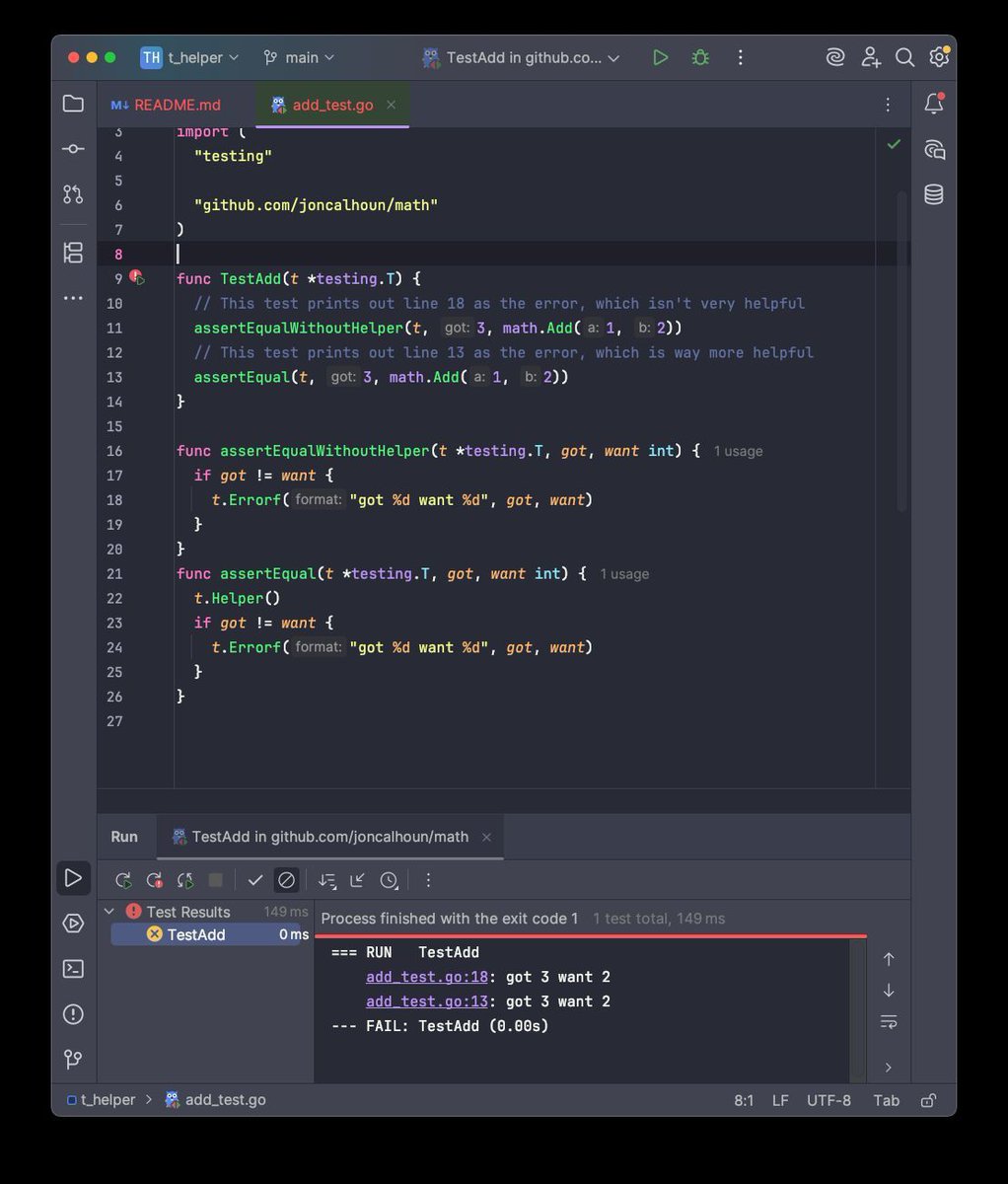Select the Run panel label tab

click(124, 837)
